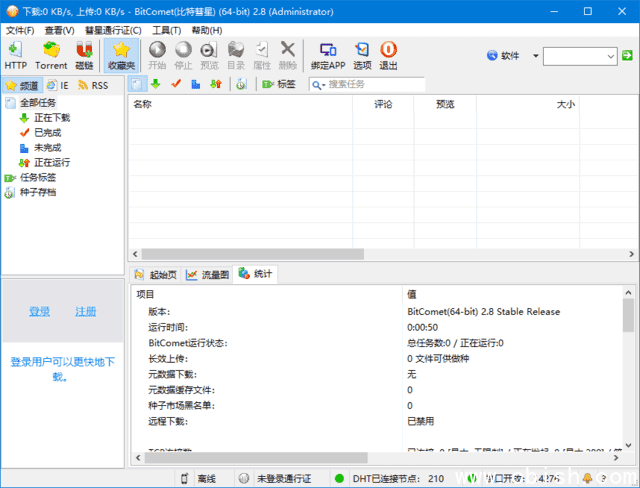640x488 pixels.
Task: Select the downloading (正在下载) tree item
Action: click(x=52, y=118)
